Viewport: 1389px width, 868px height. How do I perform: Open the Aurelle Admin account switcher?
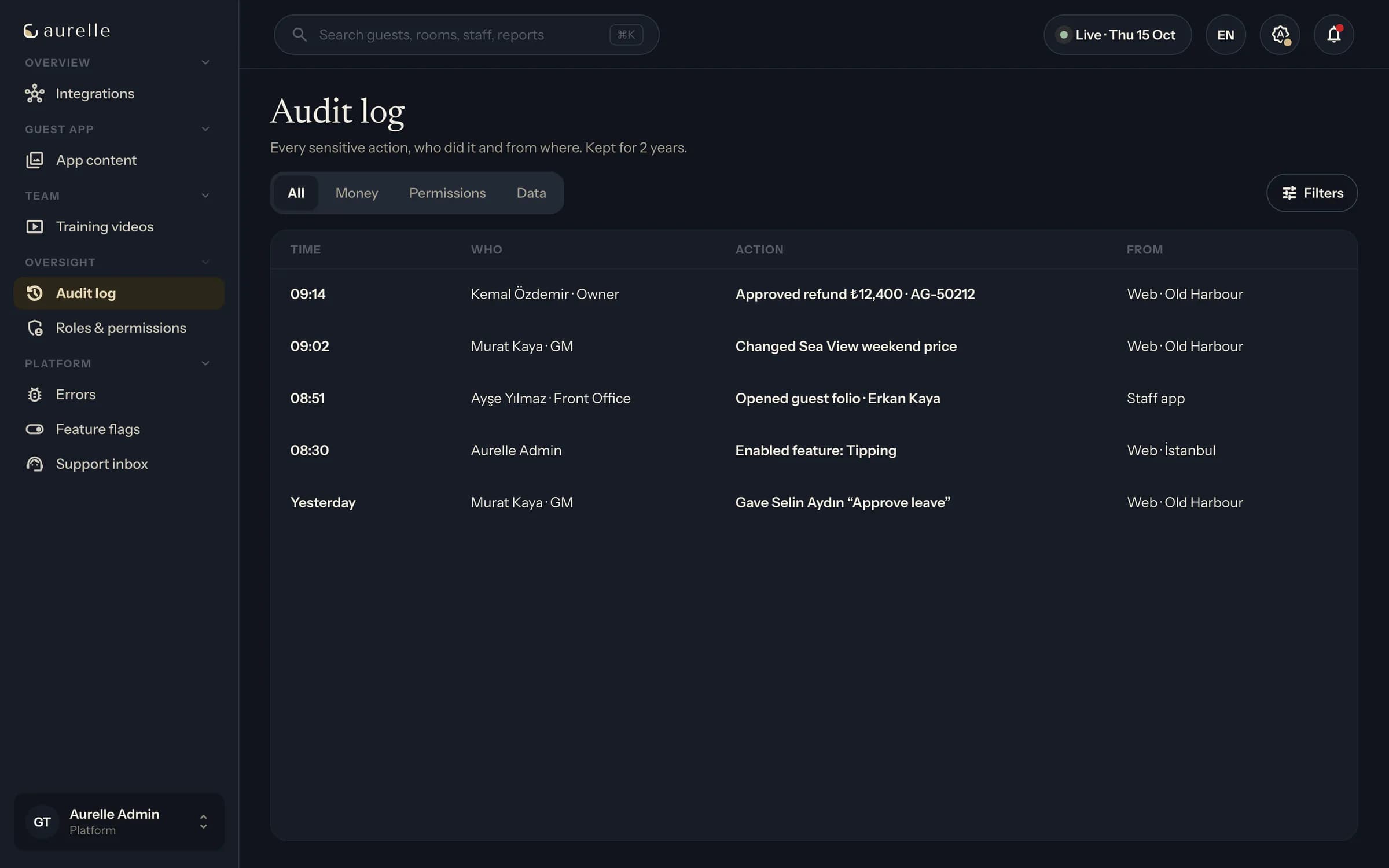coord(119,822)
